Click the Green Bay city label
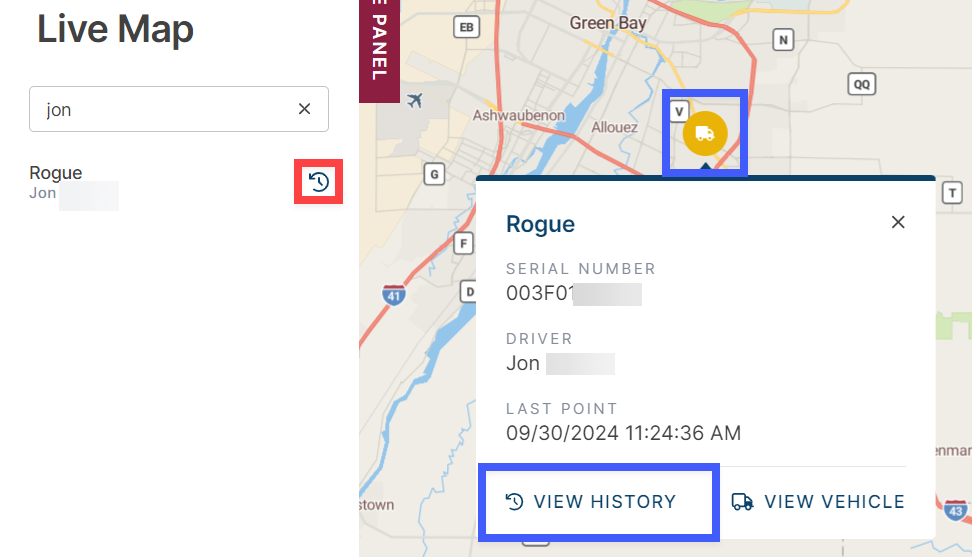This screenshot has width=972, height=557. tap(608, 24)
